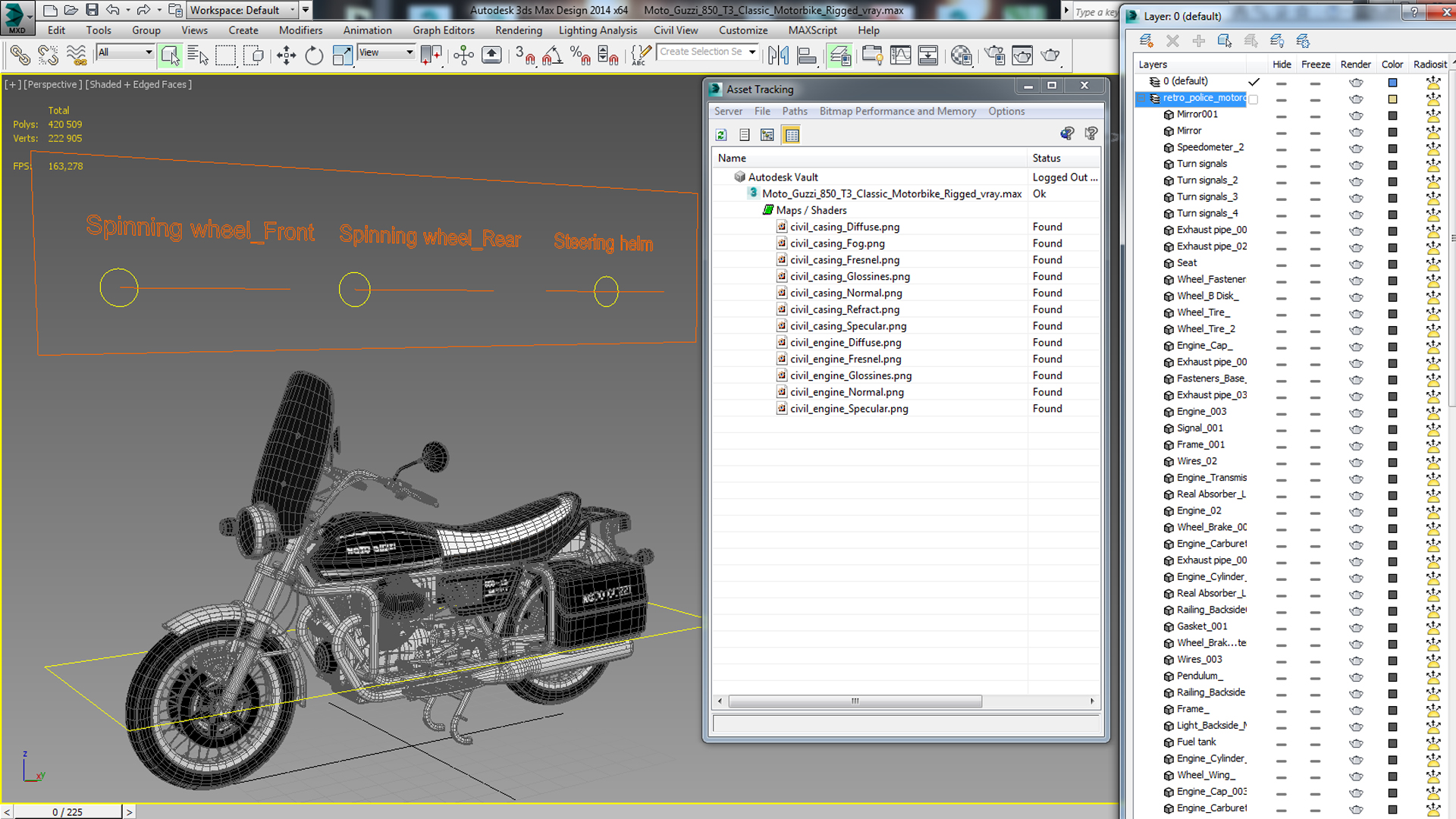The width and height of the screenshot is (1456, 819).
Task: Open the Curve Editor icon
Action: tap(900, 55)
